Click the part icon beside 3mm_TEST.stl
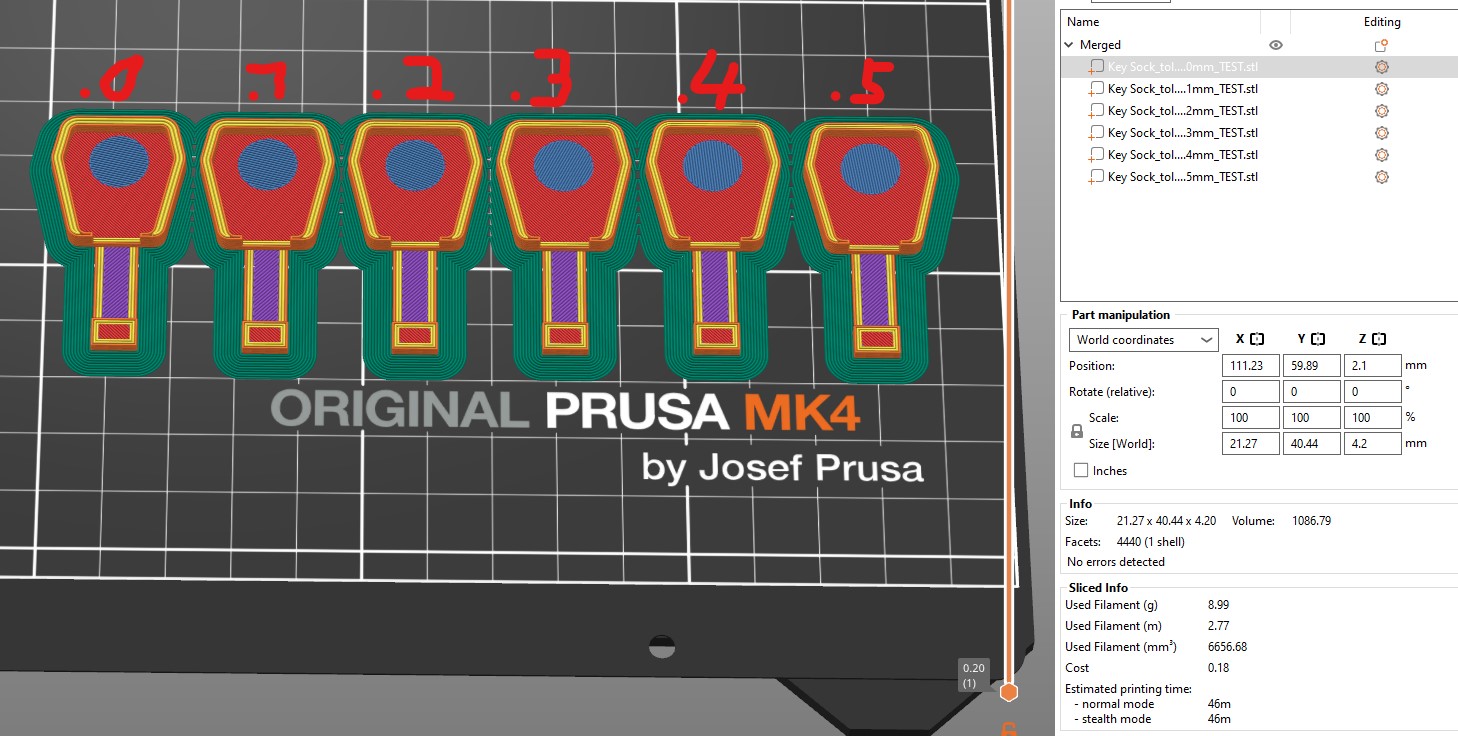 1097,133
